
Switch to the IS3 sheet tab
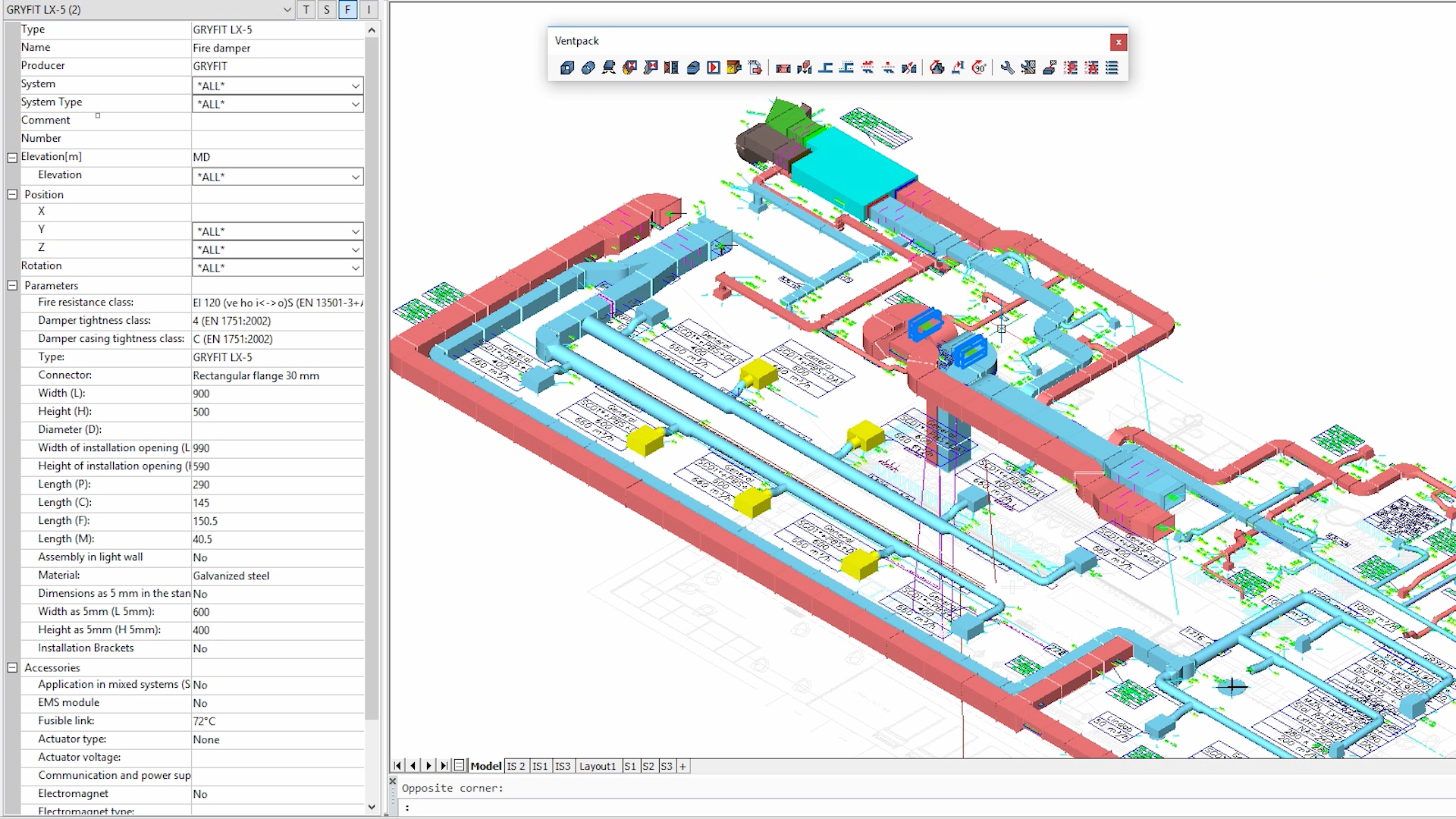click(562, 766)
